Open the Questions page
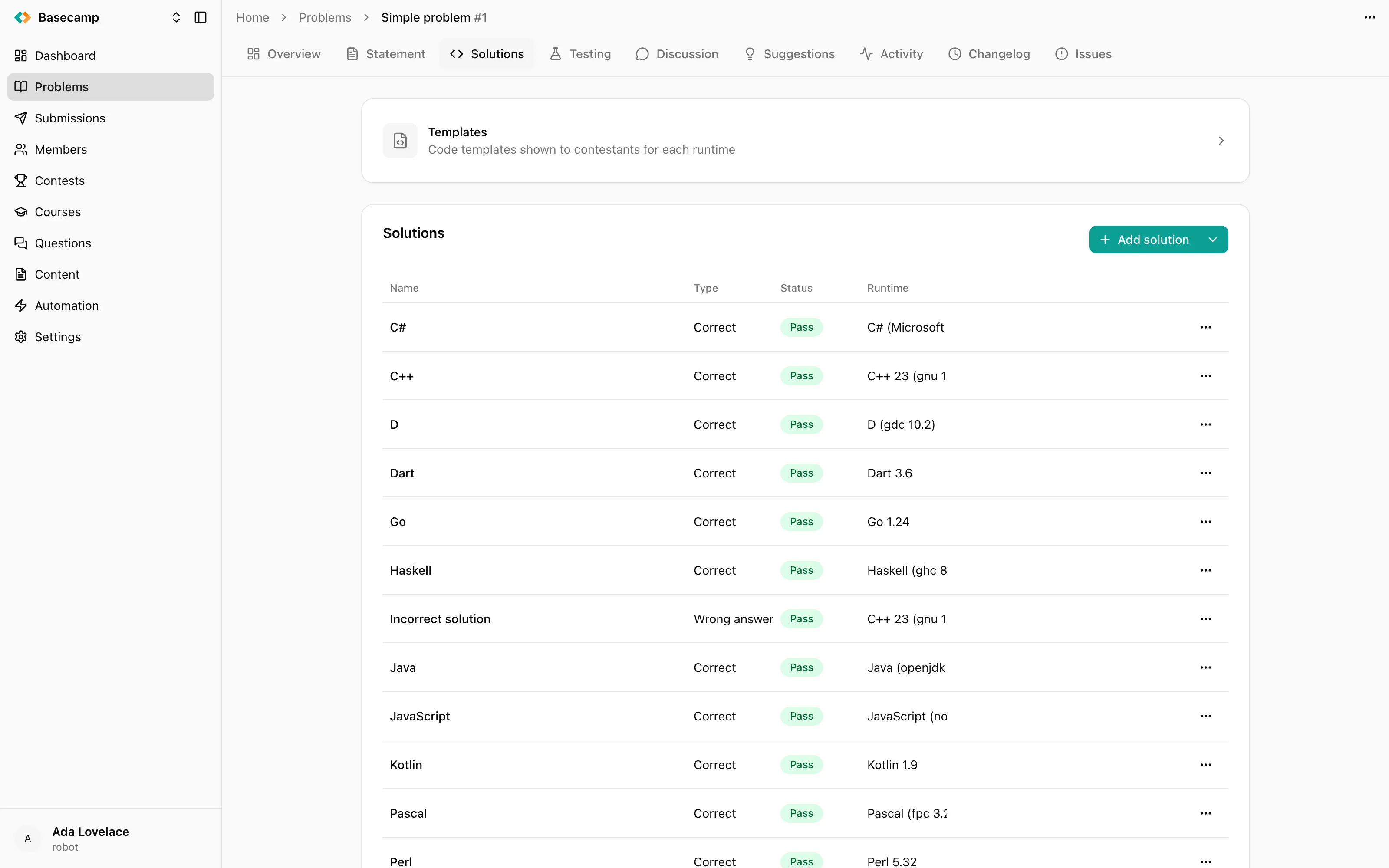The width and height of the screenshot is (1389, 868). (x=111, y=243)
